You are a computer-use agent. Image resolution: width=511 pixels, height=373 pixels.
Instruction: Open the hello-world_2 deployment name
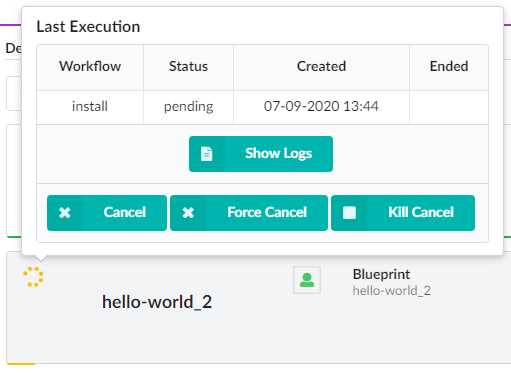157,302
